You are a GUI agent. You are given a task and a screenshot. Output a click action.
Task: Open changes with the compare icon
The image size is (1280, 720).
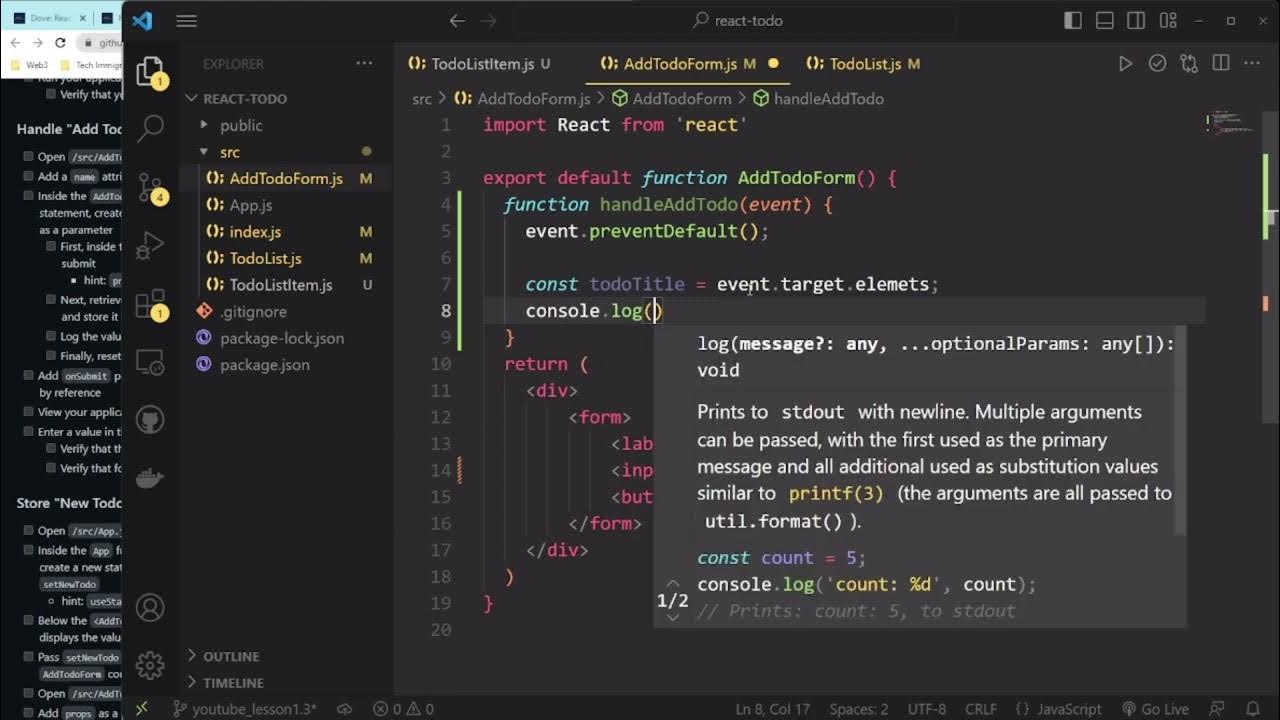click(1189, 64)
